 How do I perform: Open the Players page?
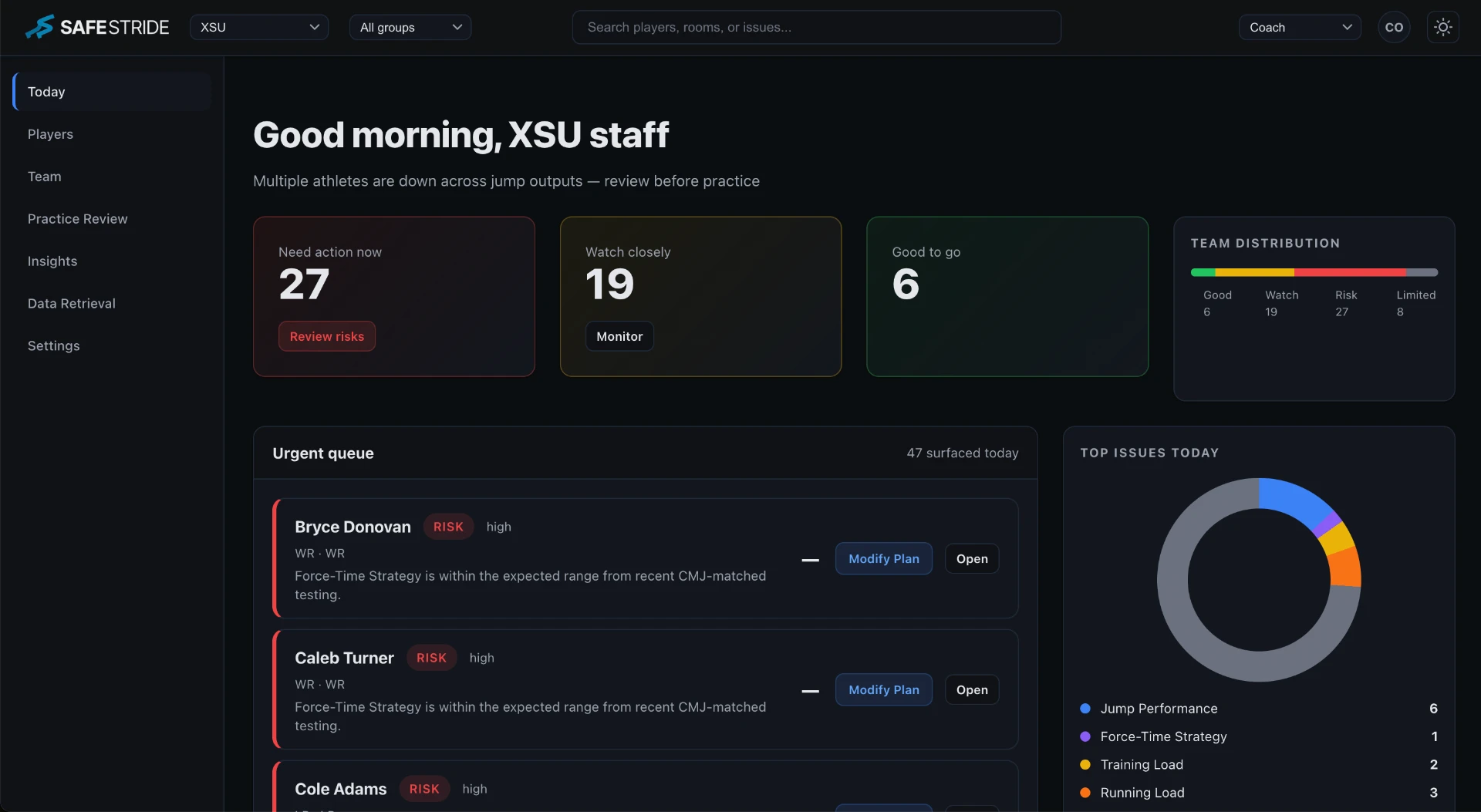click(113, 134)
